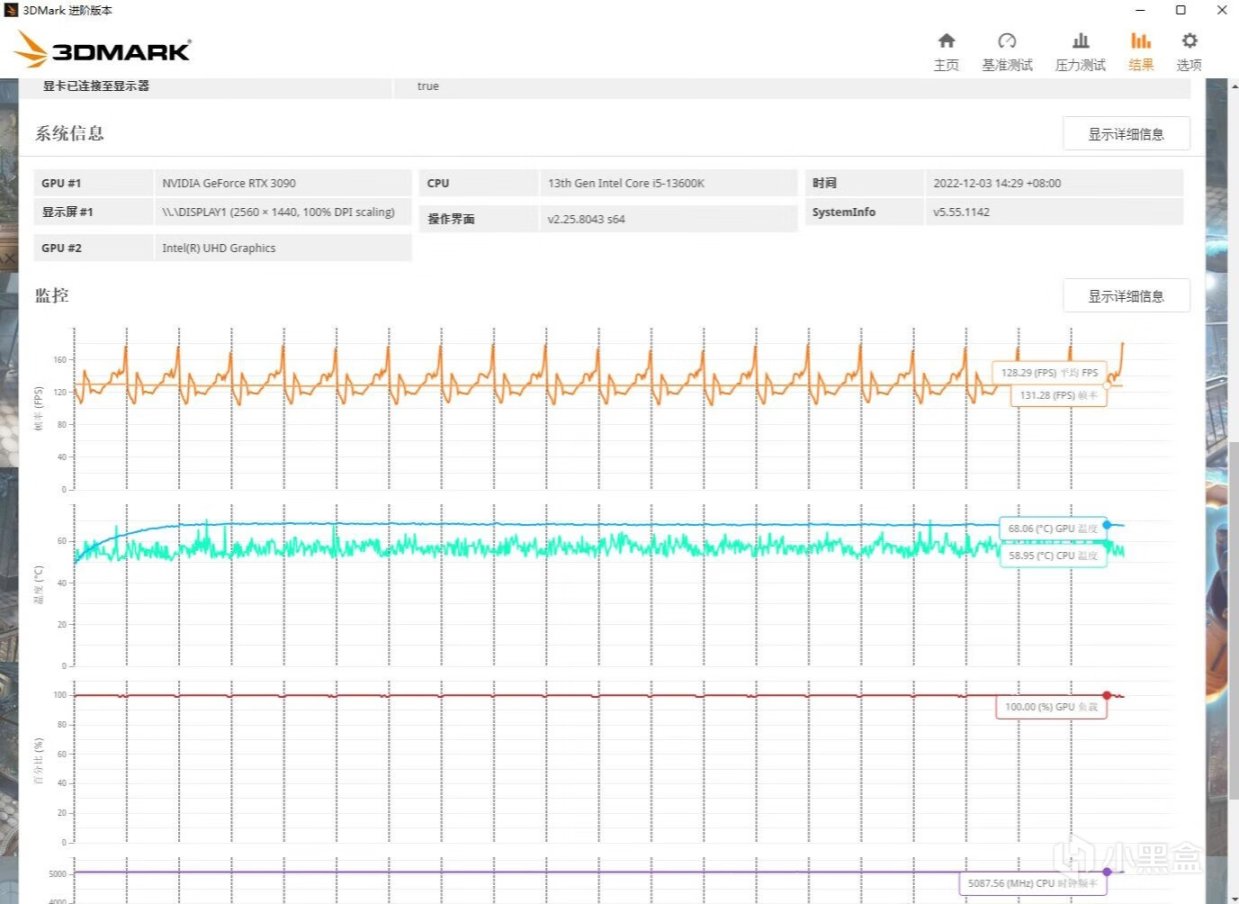Click the 显卡已连接至显示器 row label
Image resolution: width=1239 pixels, height=904 pixels.
96,86
